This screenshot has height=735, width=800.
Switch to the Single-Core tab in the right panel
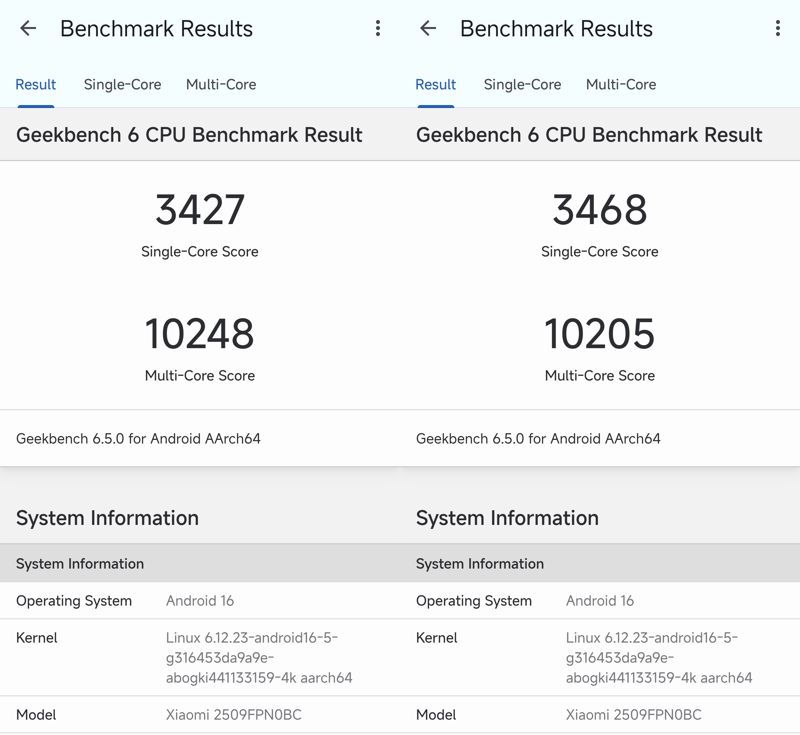[x=522, y=85]
